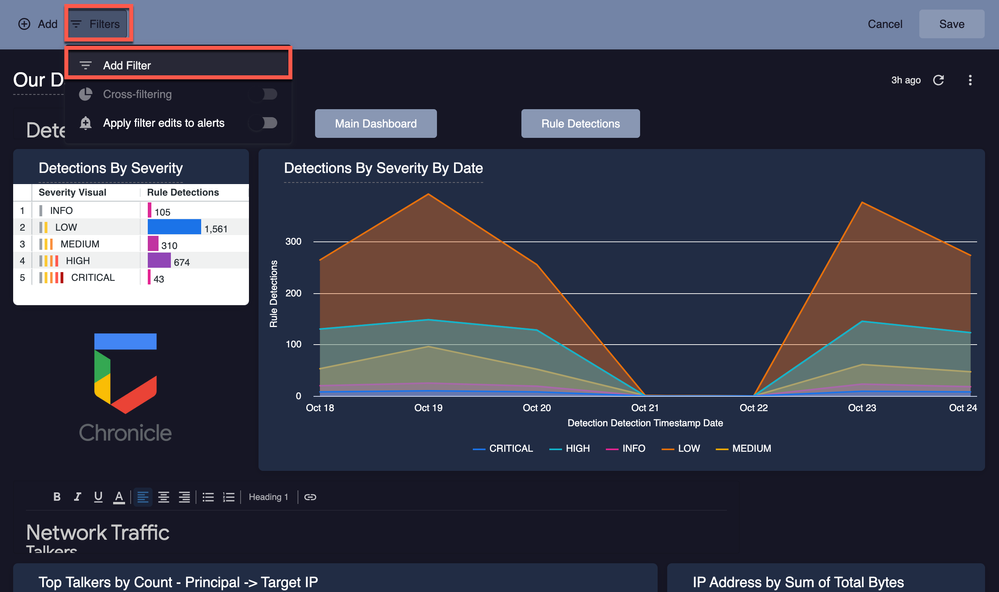
Task: Center-align the text
Action: (164, 497)
